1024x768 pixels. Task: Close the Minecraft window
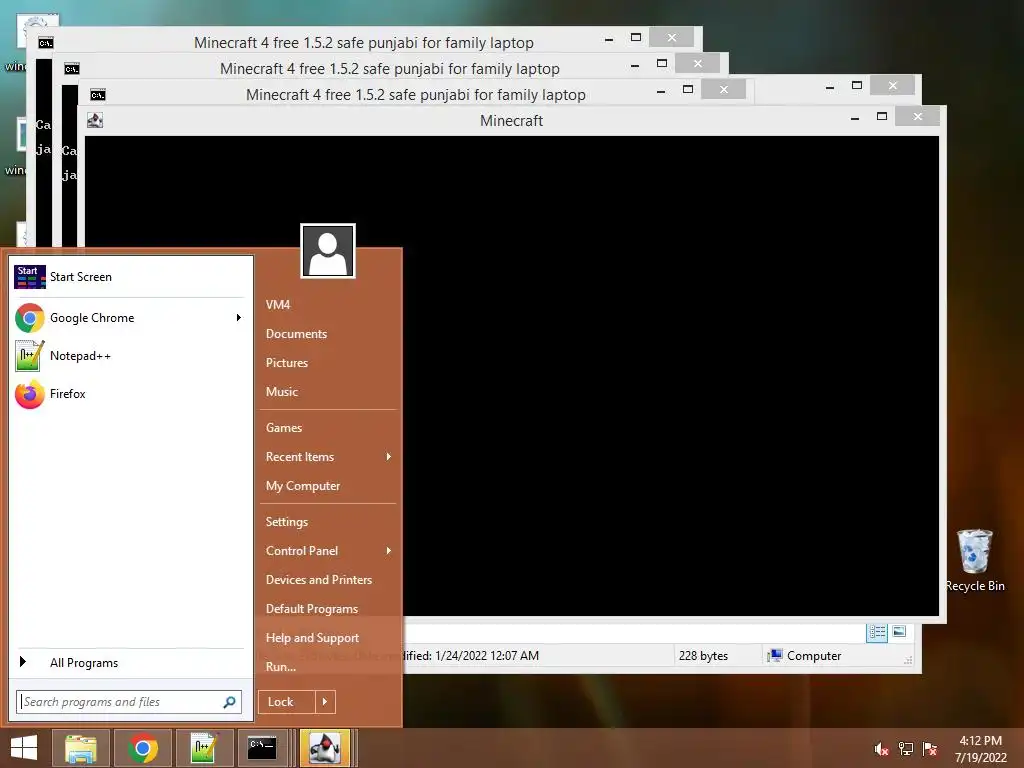(x=918, y=116)
